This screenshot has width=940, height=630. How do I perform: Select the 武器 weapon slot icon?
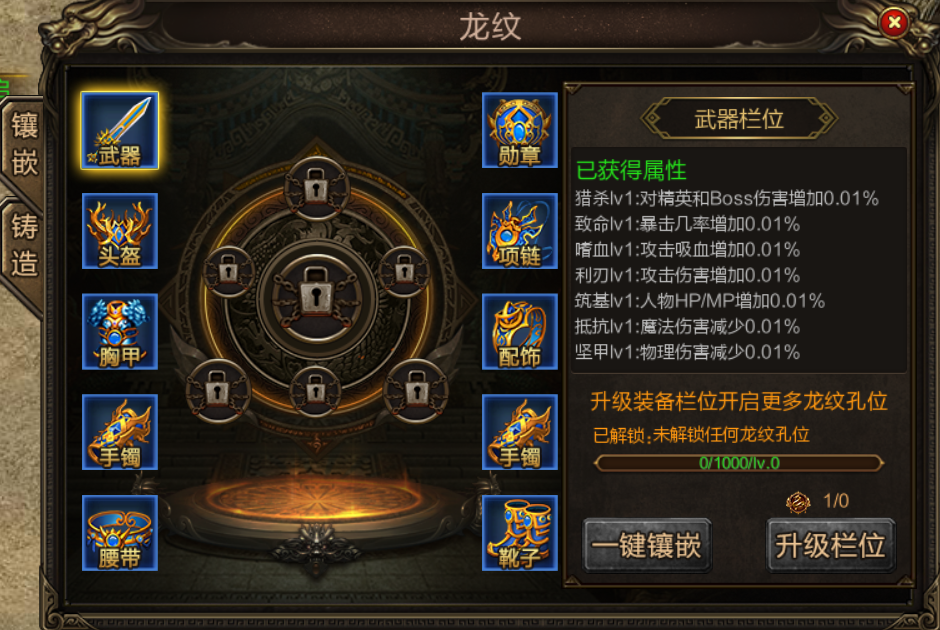point(120,130)
